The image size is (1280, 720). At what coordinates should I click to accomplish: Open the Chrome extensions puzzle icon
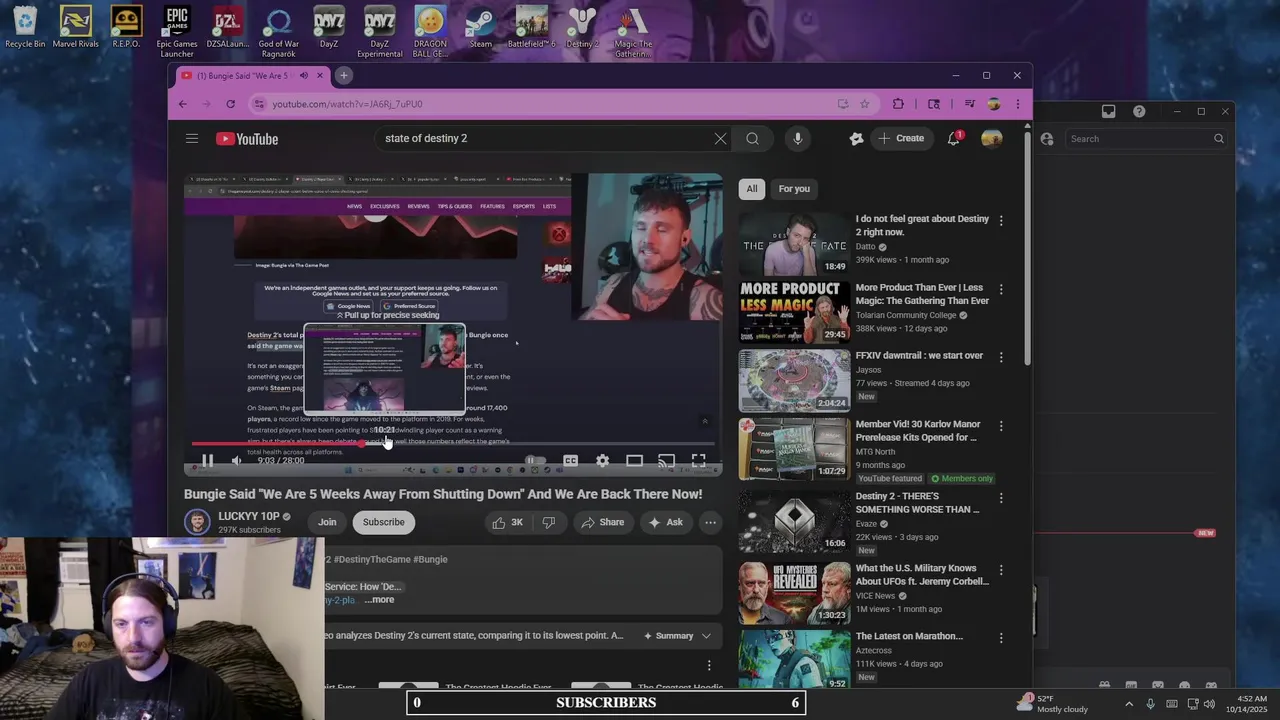tap(898, 104)
